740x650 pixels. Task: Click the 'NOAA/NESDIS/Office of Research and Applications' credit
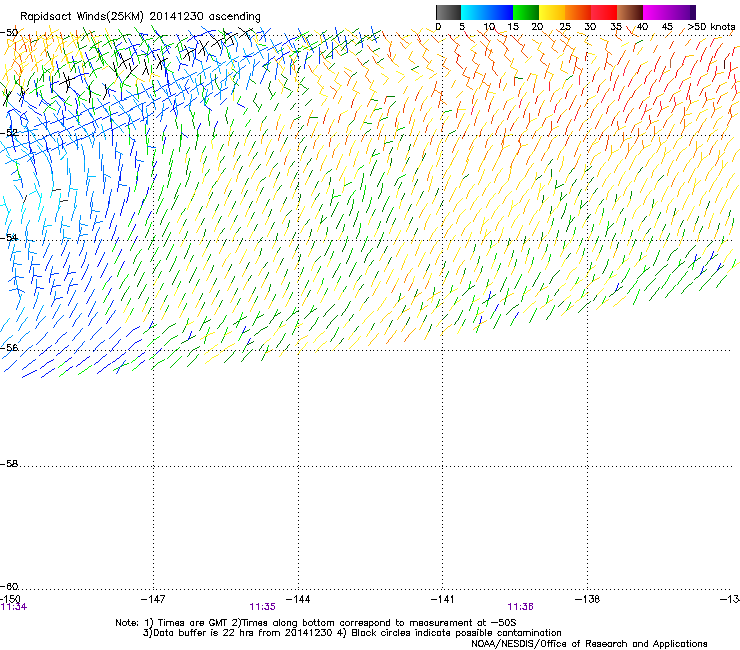(589, 644)
